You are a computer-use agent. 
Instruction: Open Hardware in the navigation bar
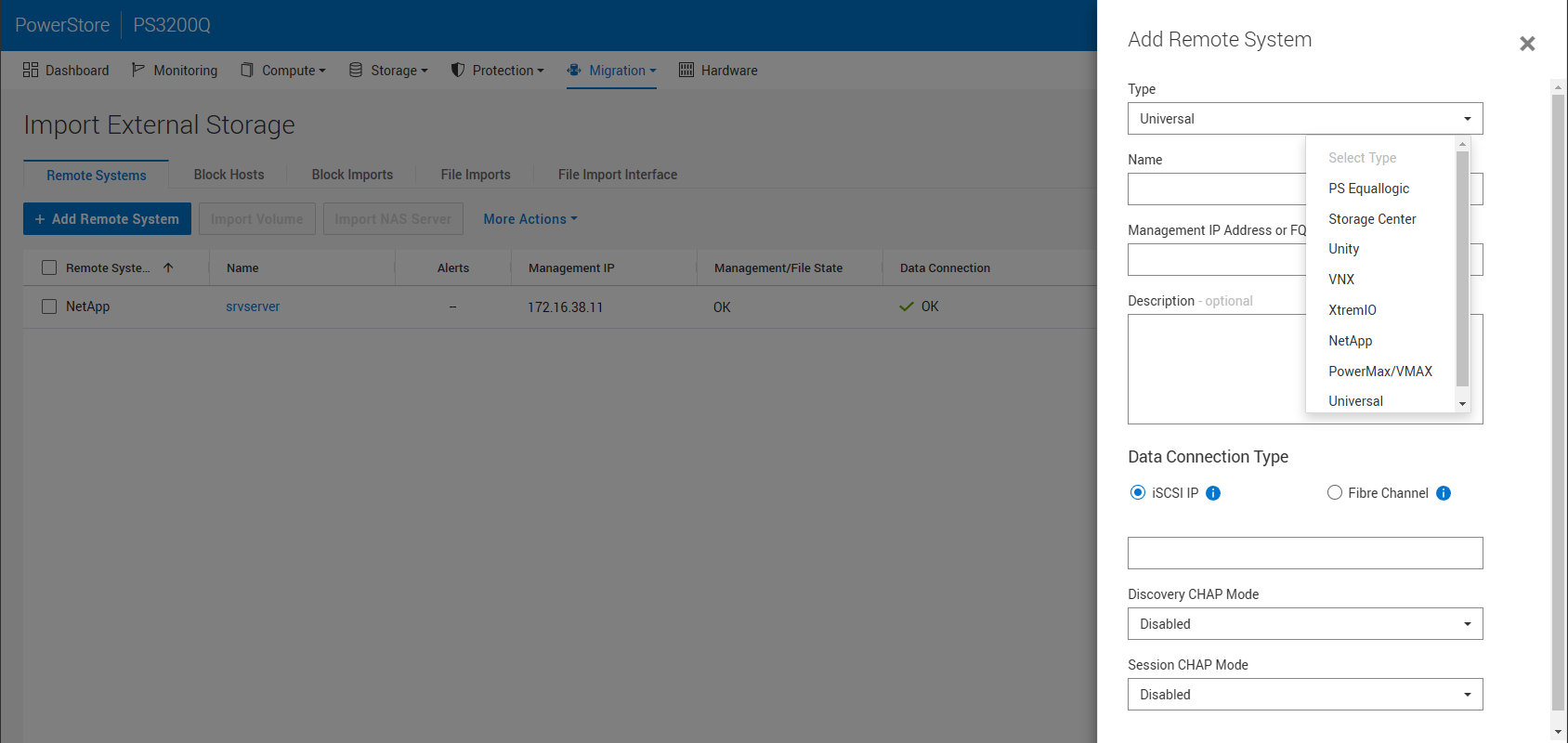pyautogui.click(x=718, y=71)
